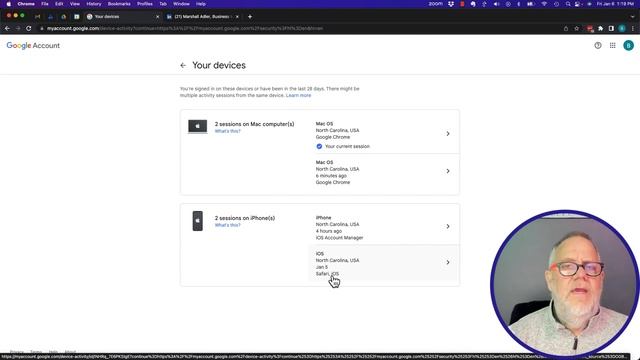
Task: Go back using the Your devices back arrow
Action: (x=183, y=65)
